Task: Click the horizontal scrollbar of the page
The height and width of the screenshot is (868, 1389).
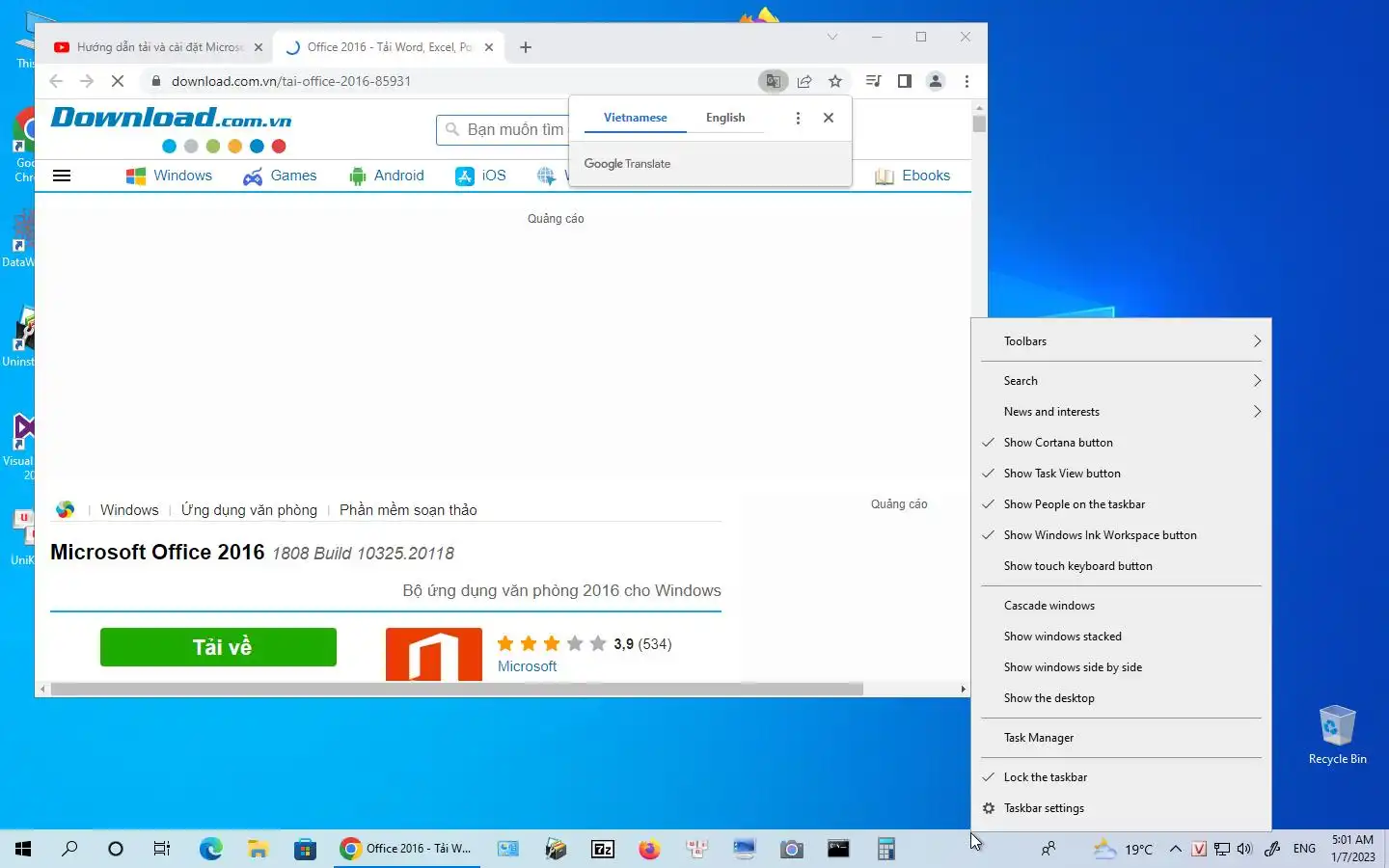Action: click(x=457, y=690)
